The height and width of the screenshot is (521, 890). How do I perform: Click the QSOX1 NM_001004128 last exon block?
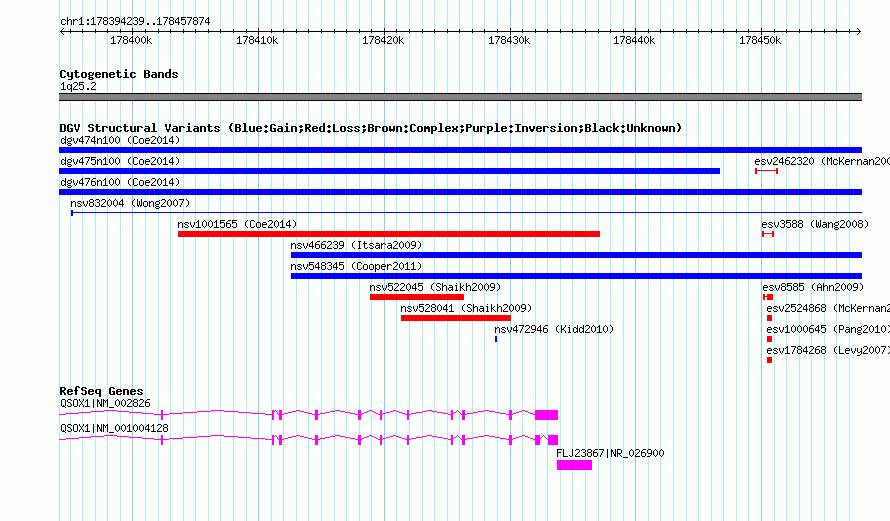pyautogui.click(x=553, y=440)
